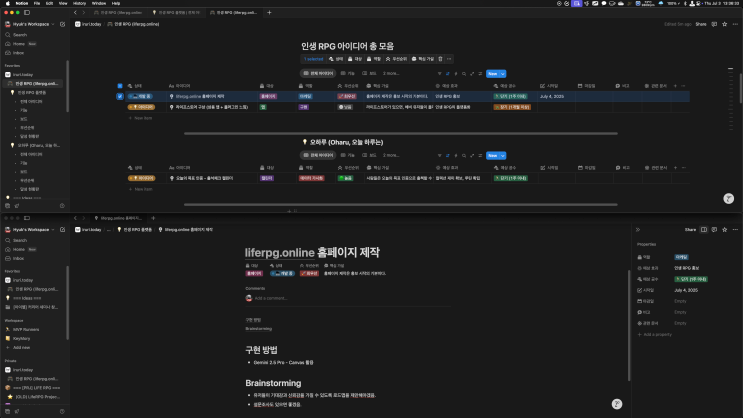Open the Edit menu in the menu bar
This screenshot has width=743, height=418.
(49, 3)
